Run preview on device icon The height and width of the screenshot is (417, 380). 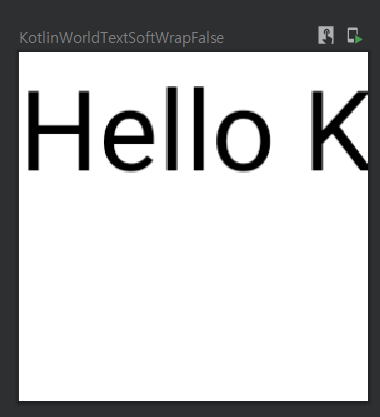click(355, 36)
